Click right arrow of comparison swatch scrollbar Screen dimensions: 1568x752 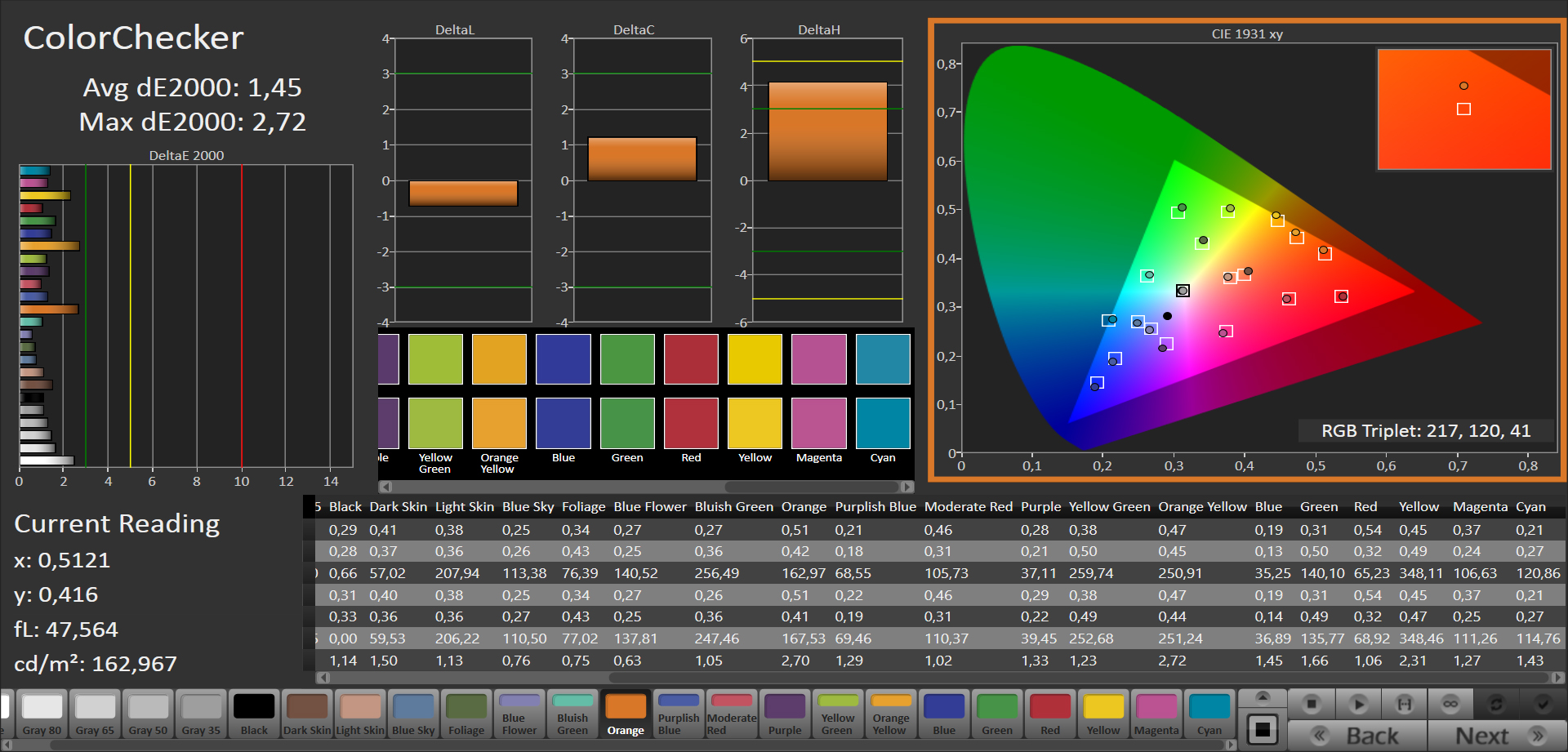[906, 487]
